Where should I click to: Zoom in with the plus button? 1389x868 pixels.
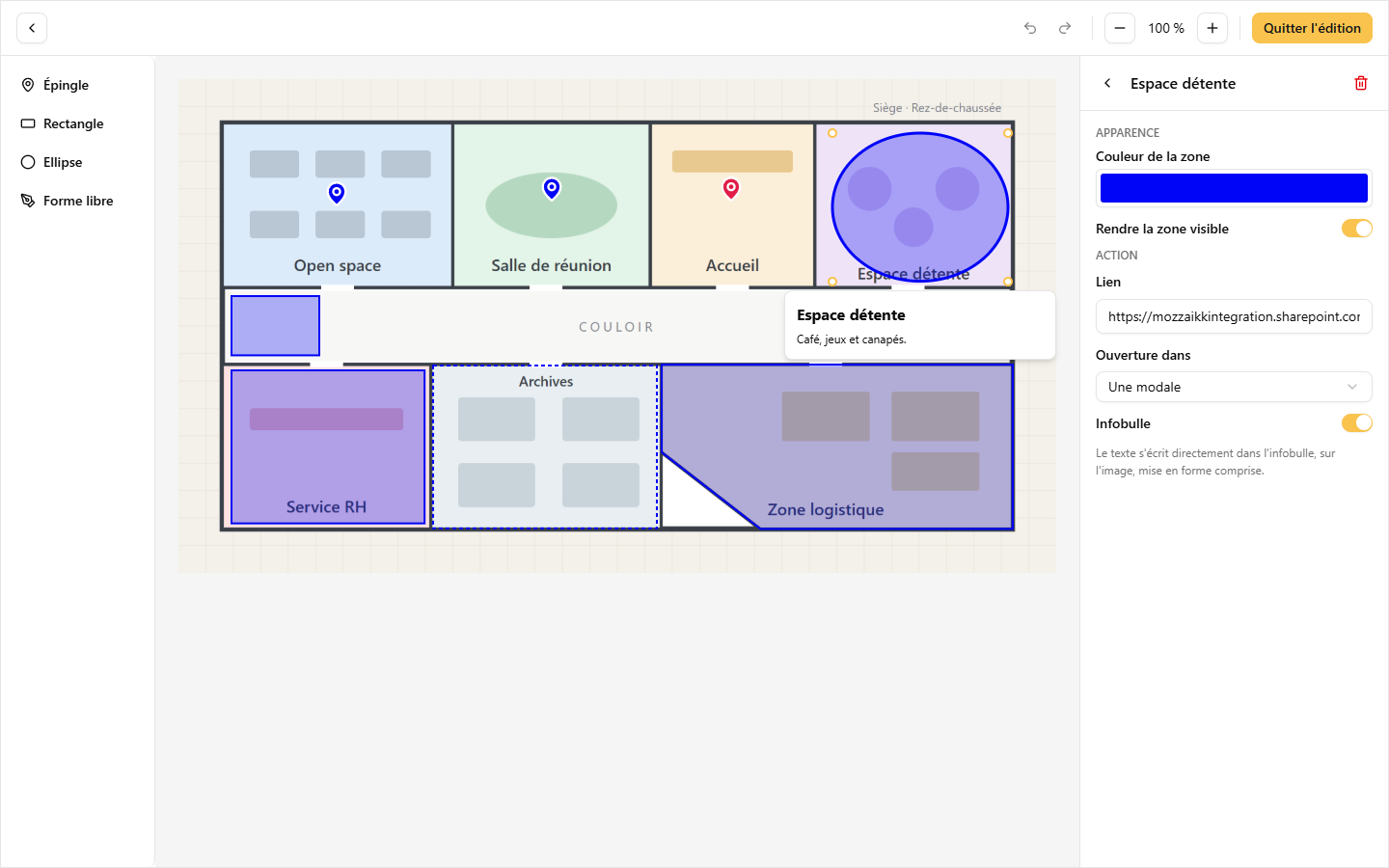(1212, 28)
